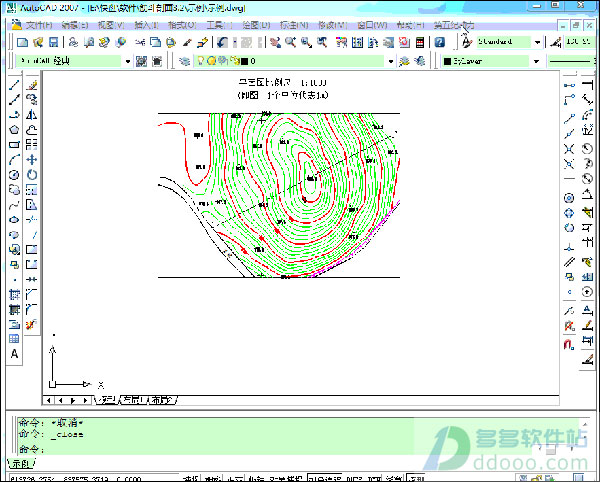Click the ByLayer black color swatch
Viewport: 600px width, 482px height.
pyautogui.click(x=447, y=61)
